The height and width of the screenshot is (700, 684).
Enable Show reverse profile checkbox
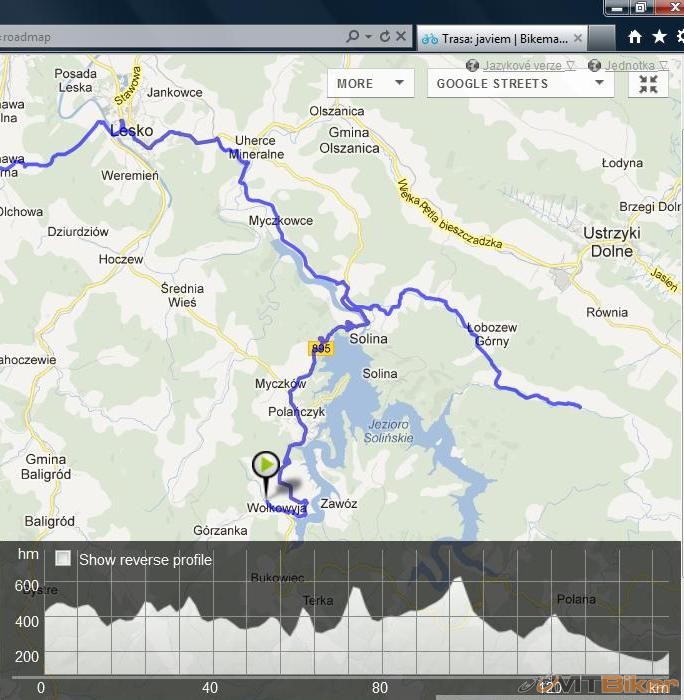(63, 559)
